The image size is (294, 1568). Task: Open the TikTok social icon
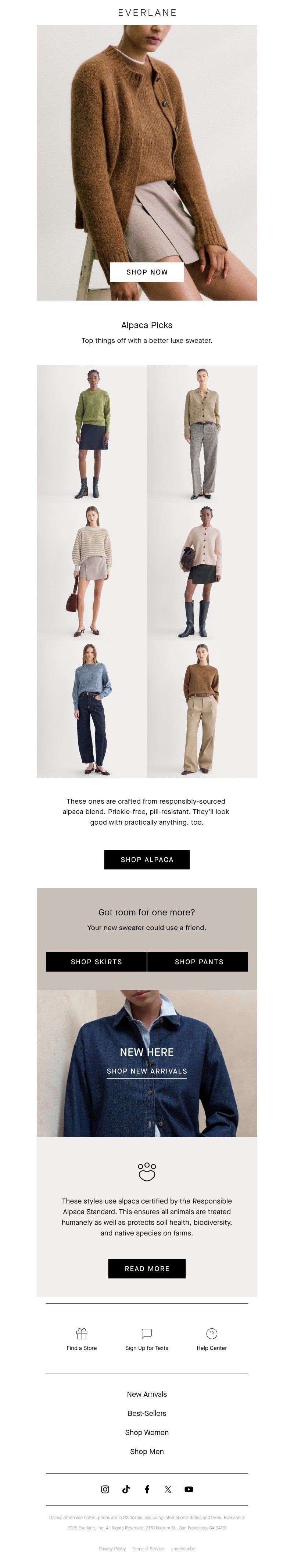pyautogui.click(x=126, y=1489)
